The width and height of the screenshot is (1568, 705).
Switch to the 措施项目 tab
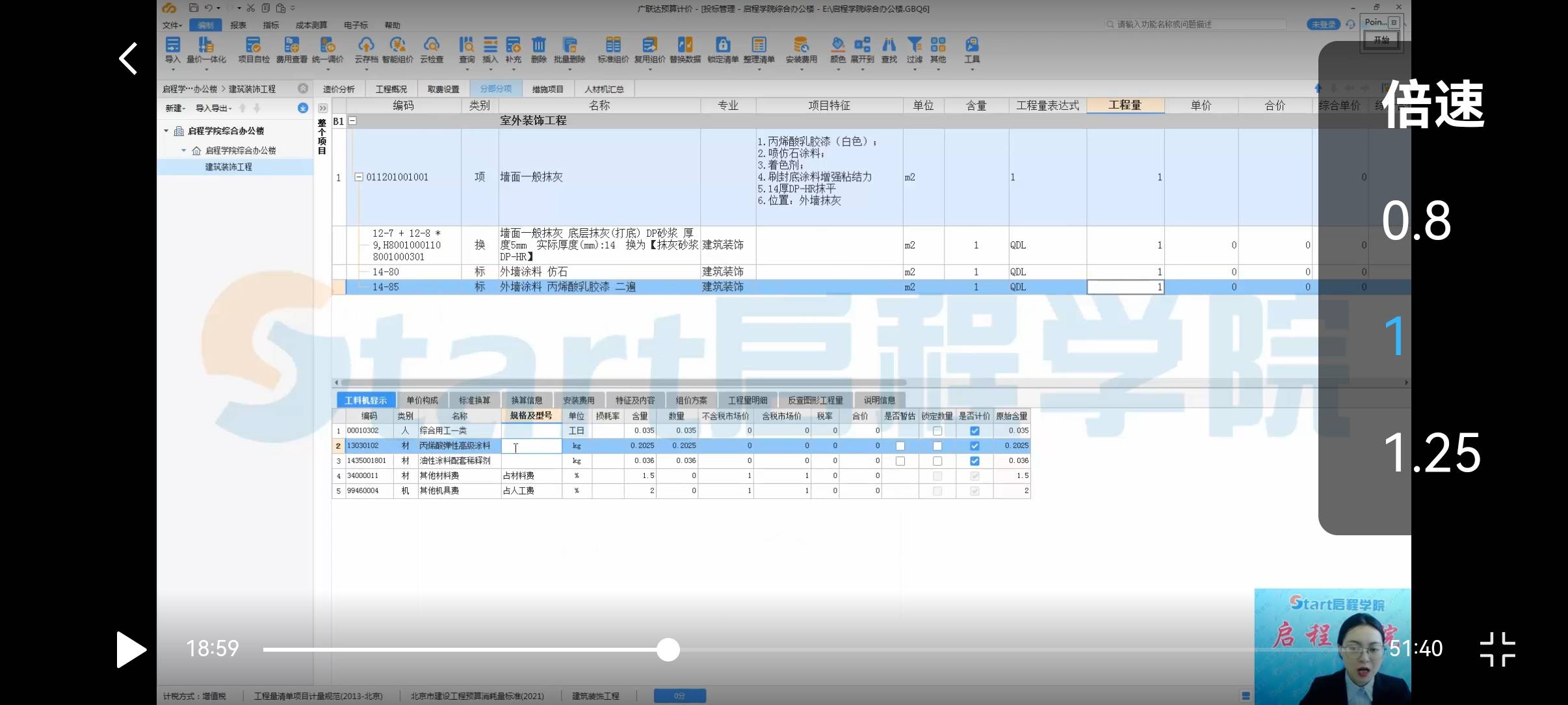pos(548,89)
